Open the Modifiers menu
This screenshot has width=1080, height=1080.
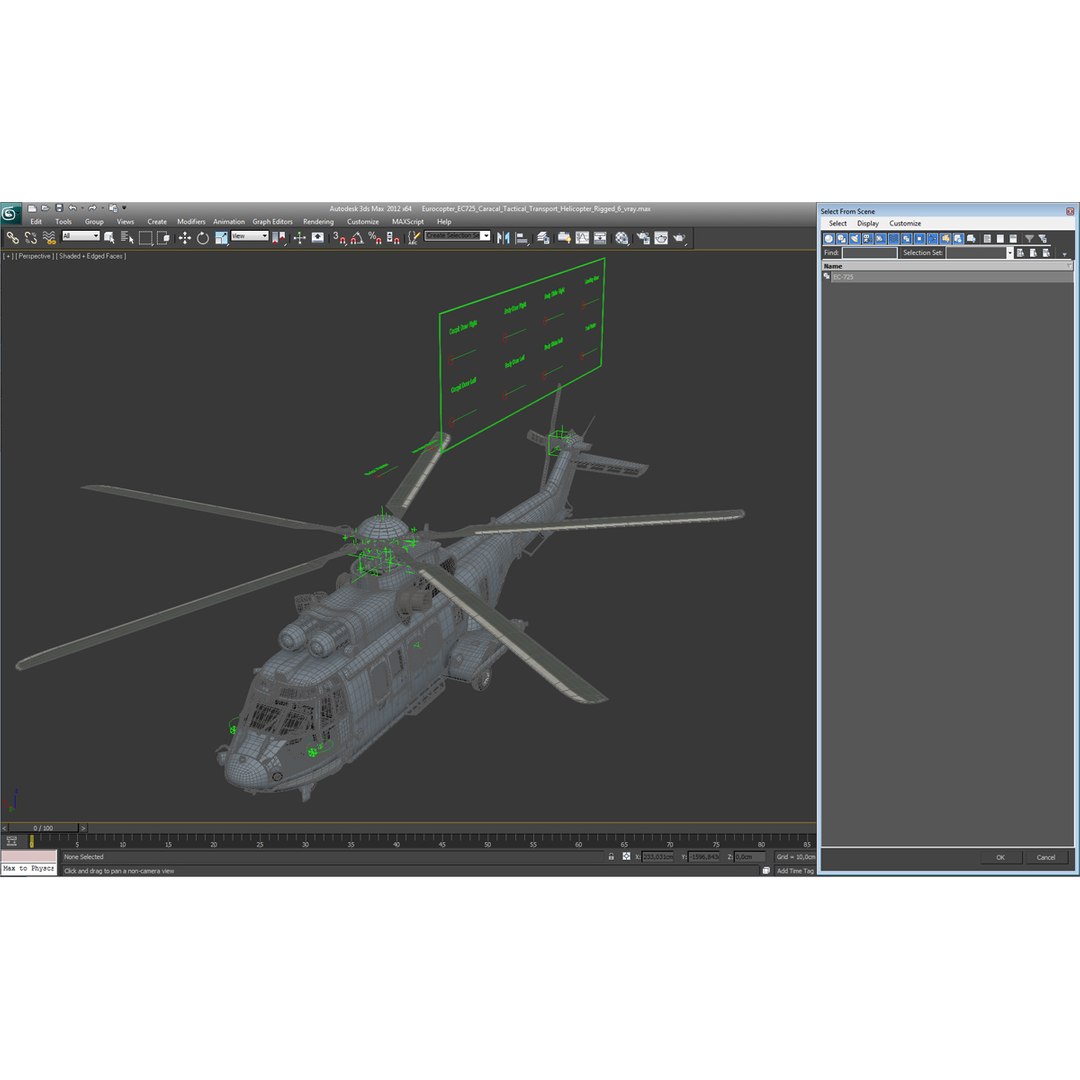point(191,222)
